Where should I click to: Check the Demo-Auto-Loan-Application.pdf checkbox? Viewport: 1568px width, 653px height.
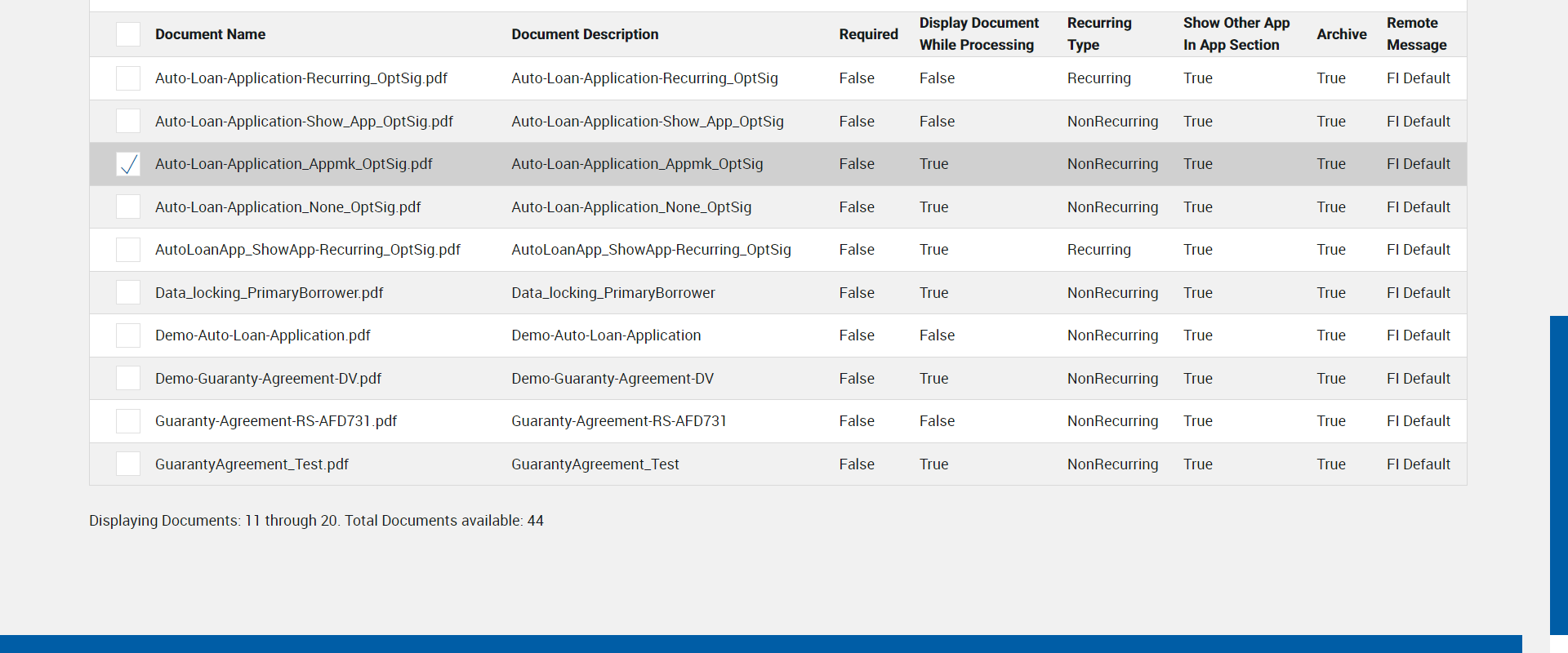coord(128,335)
